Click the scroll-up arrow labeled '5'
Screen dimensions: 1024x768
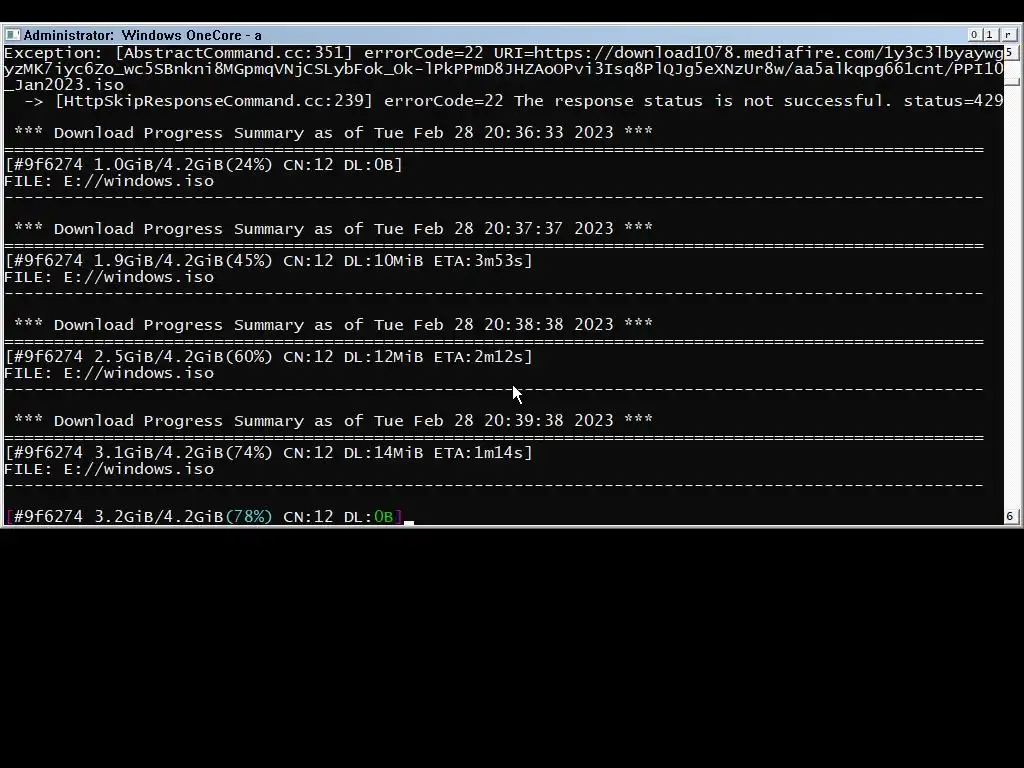click(1010, 52)
